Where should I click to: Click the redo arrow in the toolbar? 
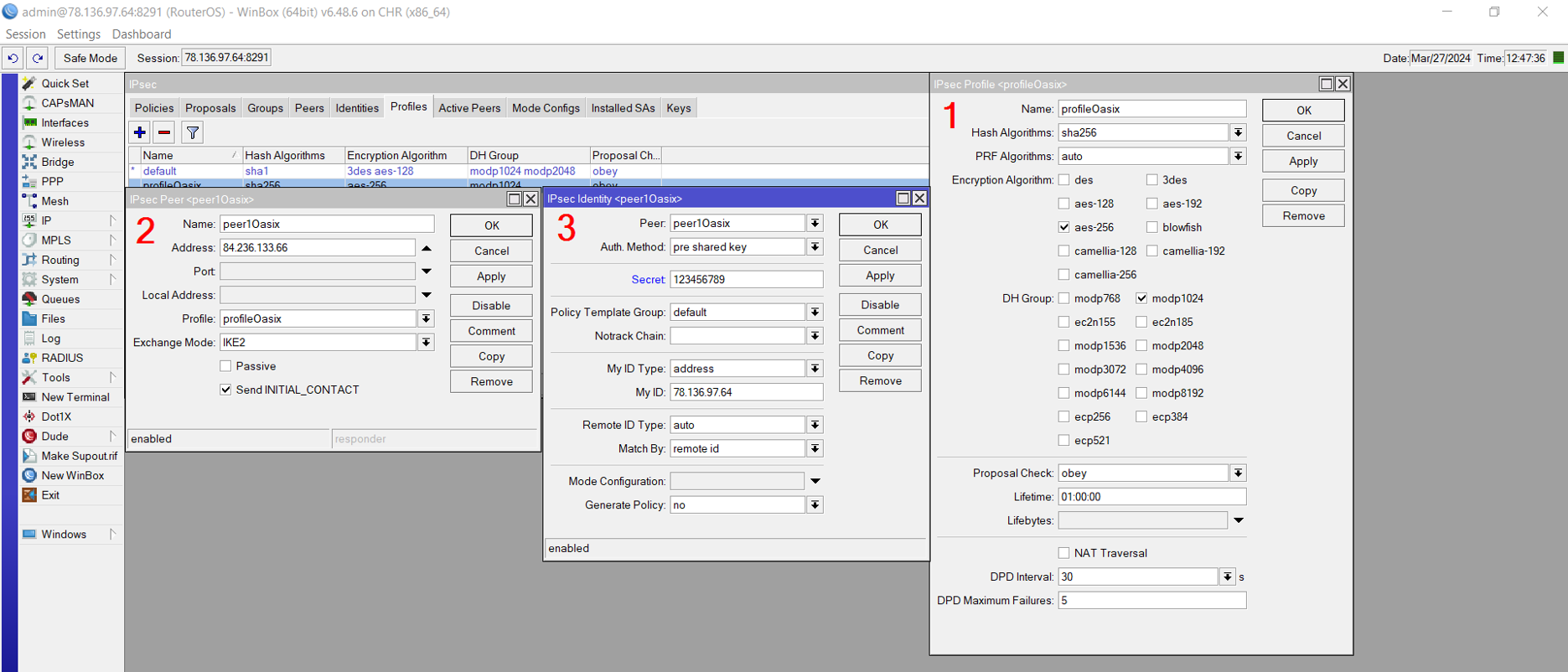pyautogui.click(x=38, y=58)
